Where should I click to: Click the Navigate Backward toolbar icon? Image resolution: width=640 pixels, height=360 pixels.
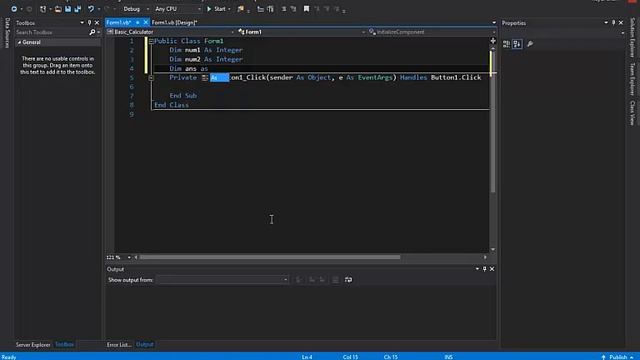(x=14, y=9)
